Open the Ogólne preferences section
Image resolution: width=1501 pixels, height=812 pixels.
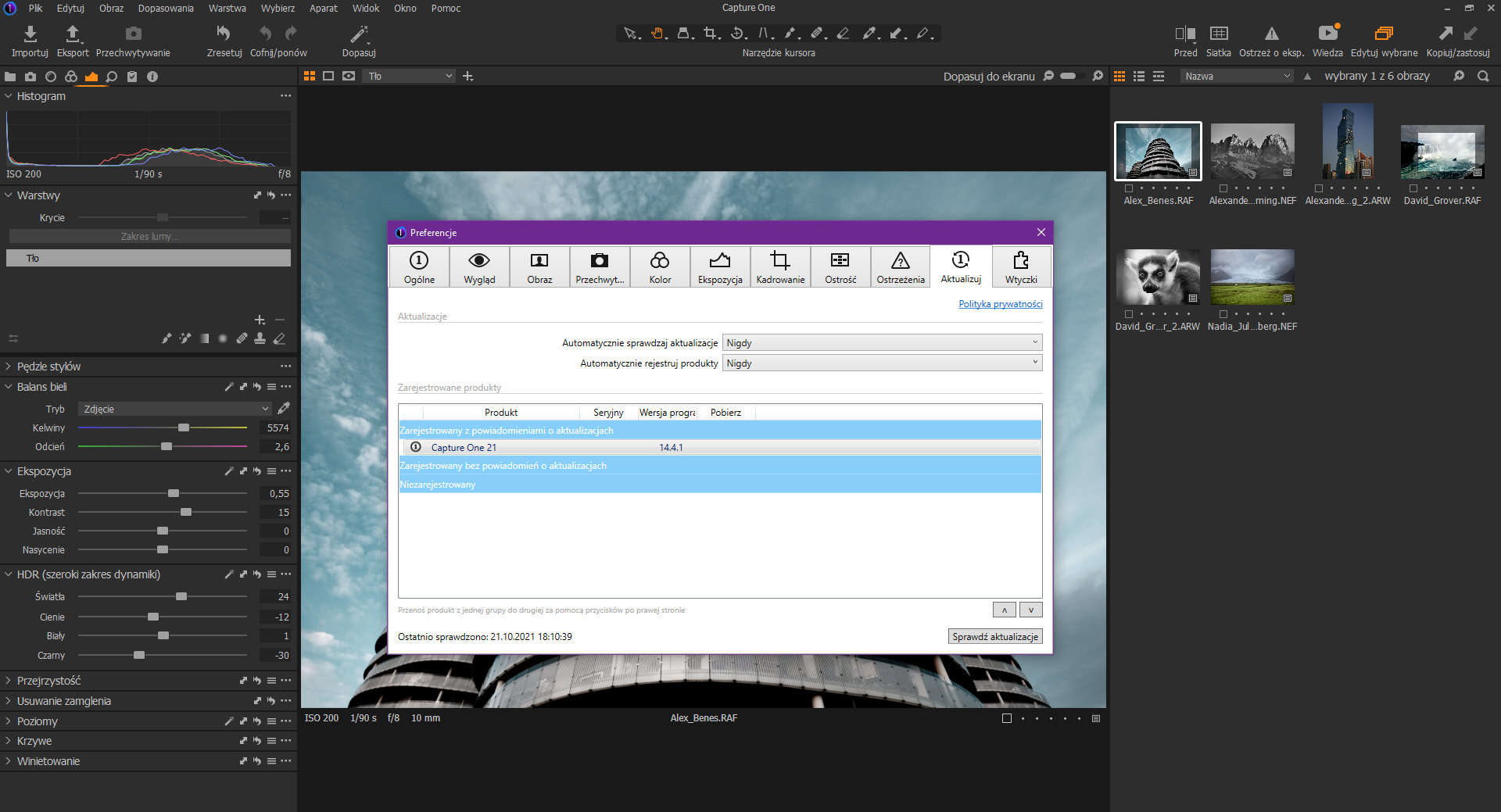point(419,267)
